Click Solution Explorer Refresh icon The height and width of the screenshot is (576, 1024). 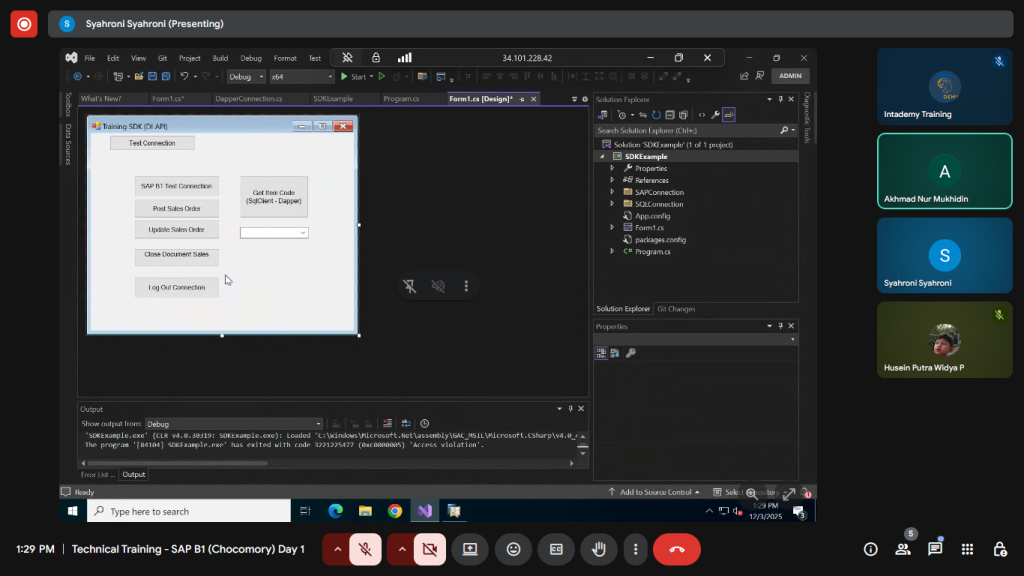point(656,115)
